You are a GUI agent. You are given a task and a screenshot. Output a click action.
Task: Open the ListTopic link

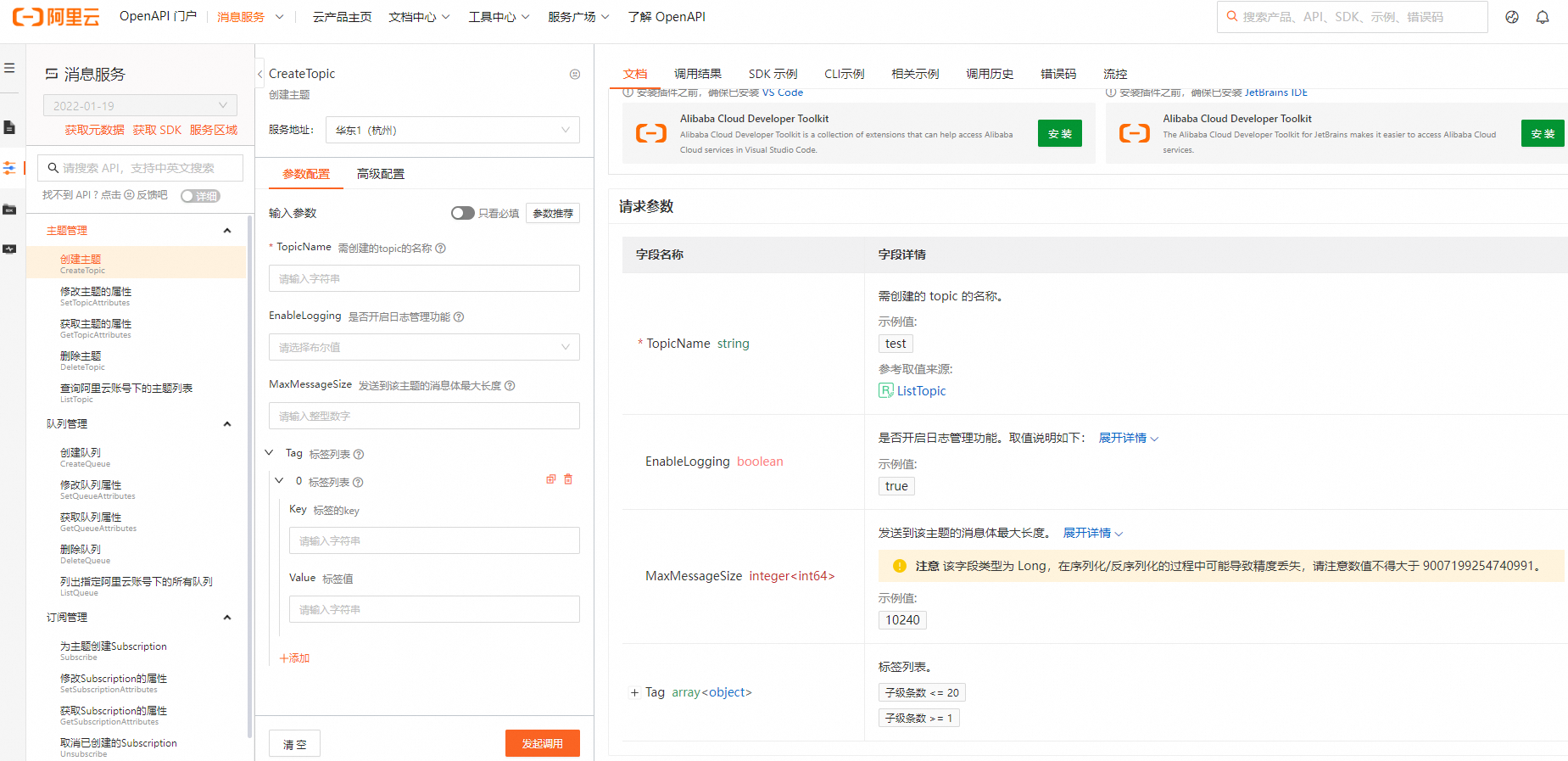coord(921,390)
